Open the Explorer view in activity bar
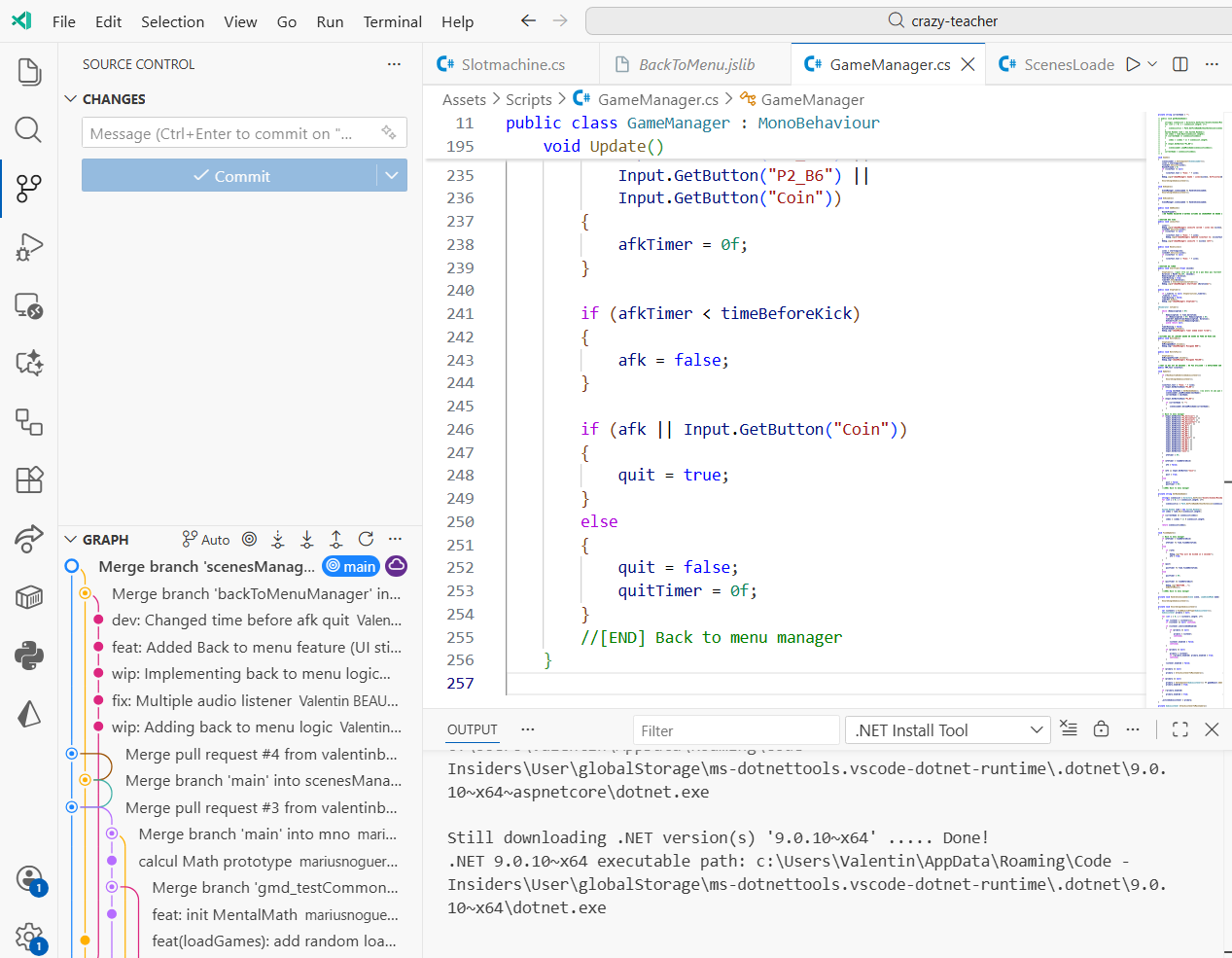Viewport: 1232px width, 958px height. (x=29, y=72)
